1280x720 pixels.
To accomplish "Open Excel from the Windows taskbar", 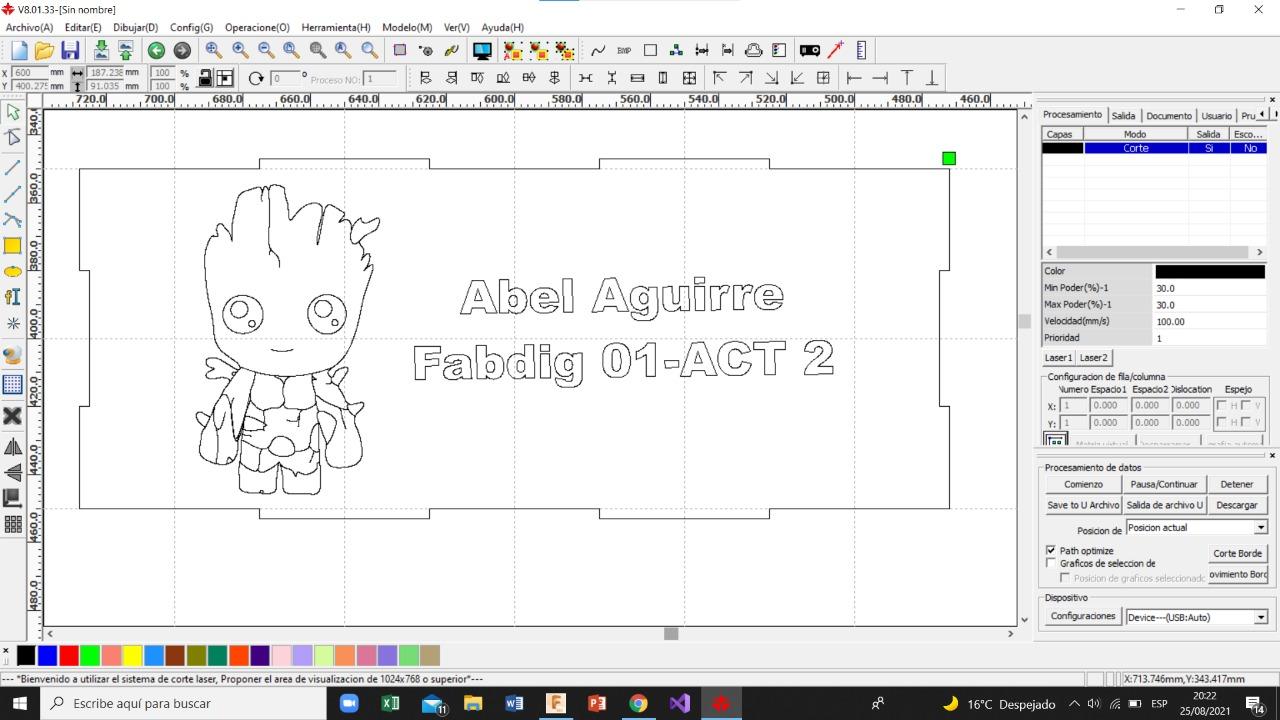I will [391, 703].
